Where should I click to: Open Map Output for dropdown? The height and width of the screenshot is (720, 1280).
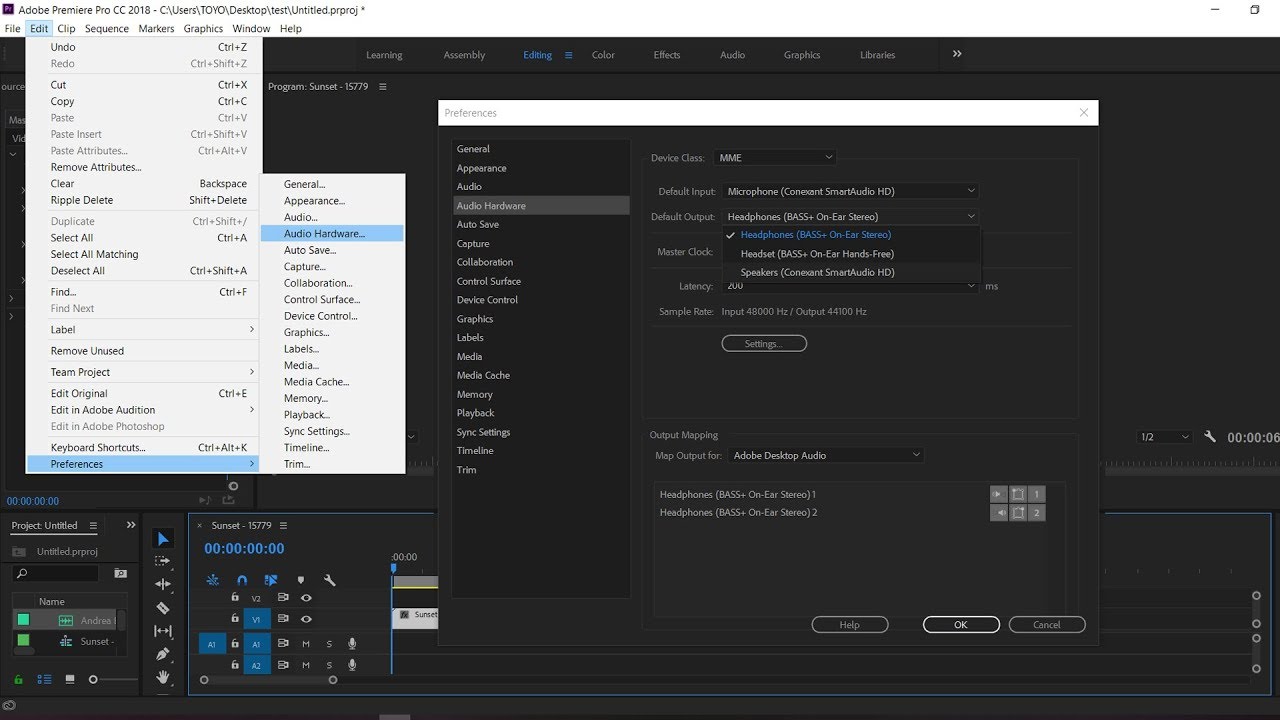point(826,455)
